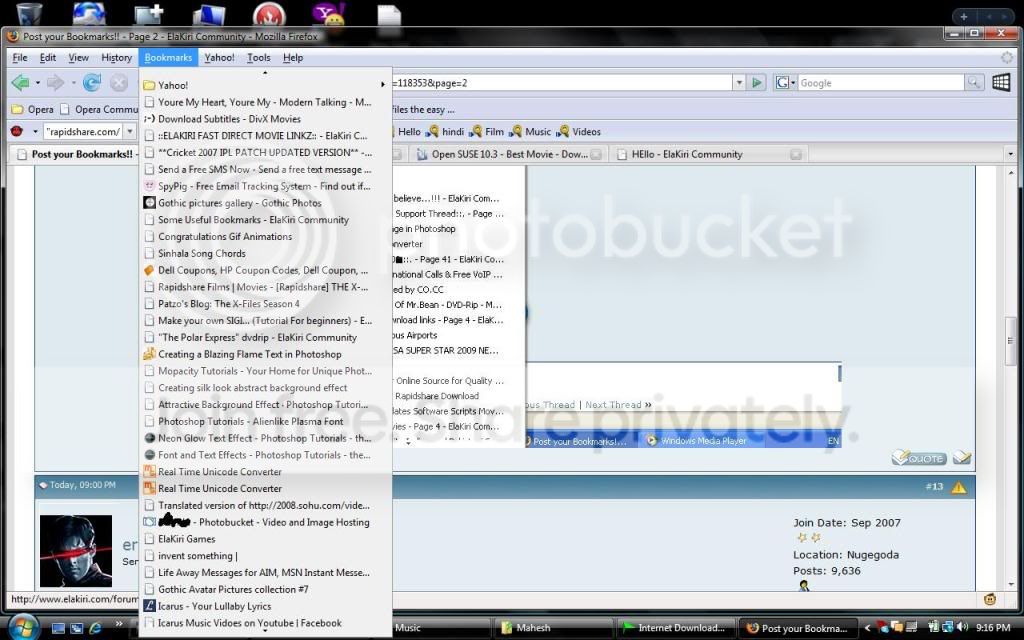The height and width of the screenshot is (640, 1024).
Task: Reload the page with the refresh icon
Action: point(91,83)
